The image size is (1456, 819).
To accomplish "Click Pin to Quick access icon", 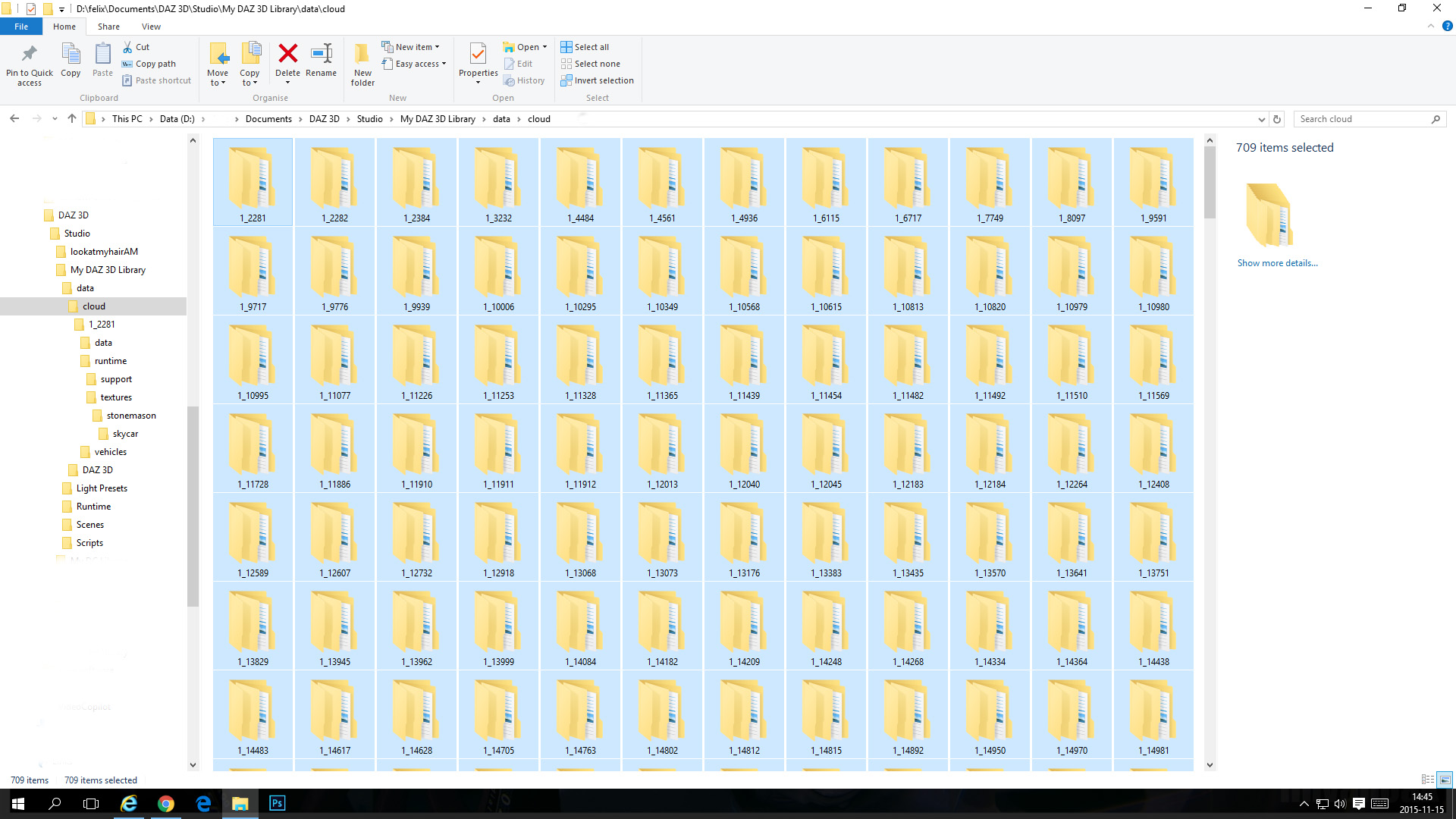I will tap(30, 54).
